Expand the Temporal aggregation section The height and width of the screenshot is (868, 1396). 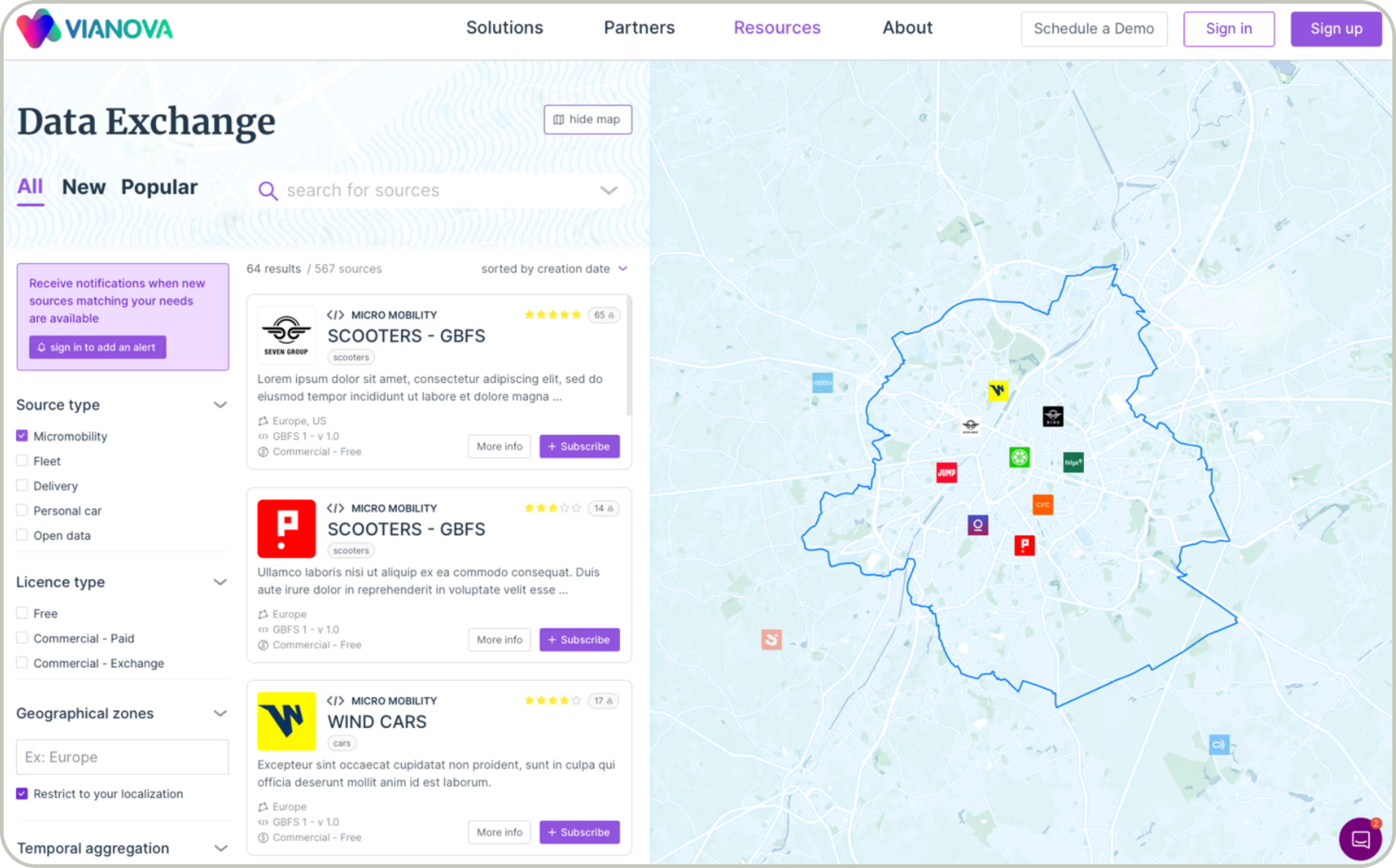click(x=220, y=848)
